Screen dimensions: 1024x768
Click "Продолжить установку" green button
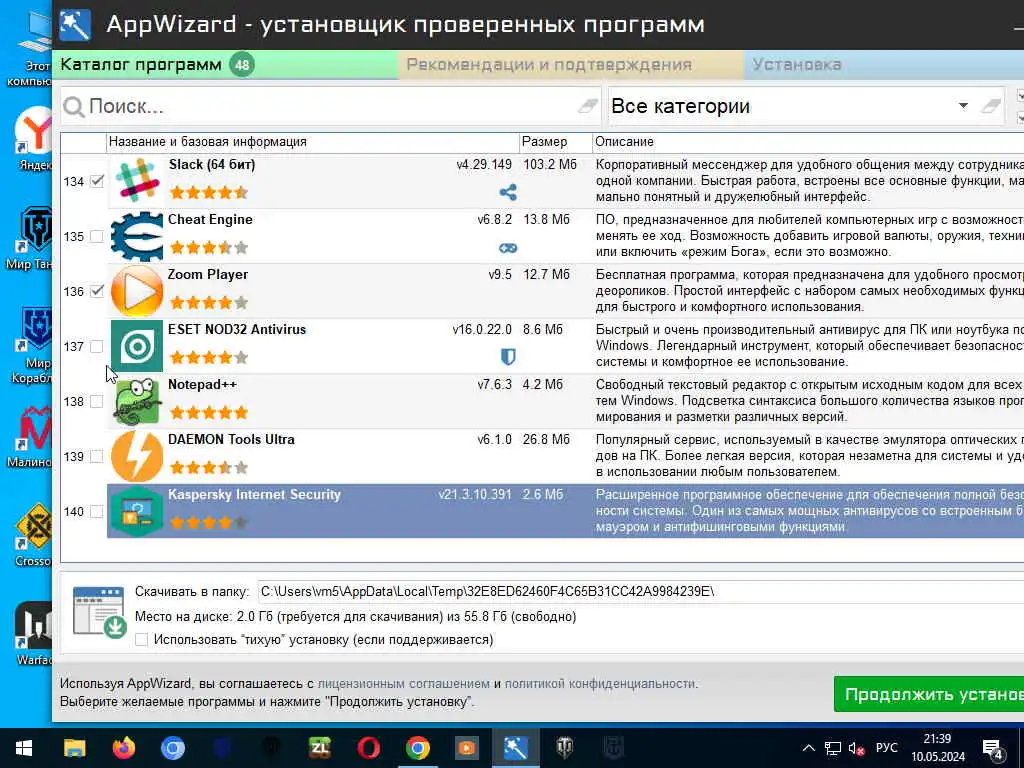(929, 694)
